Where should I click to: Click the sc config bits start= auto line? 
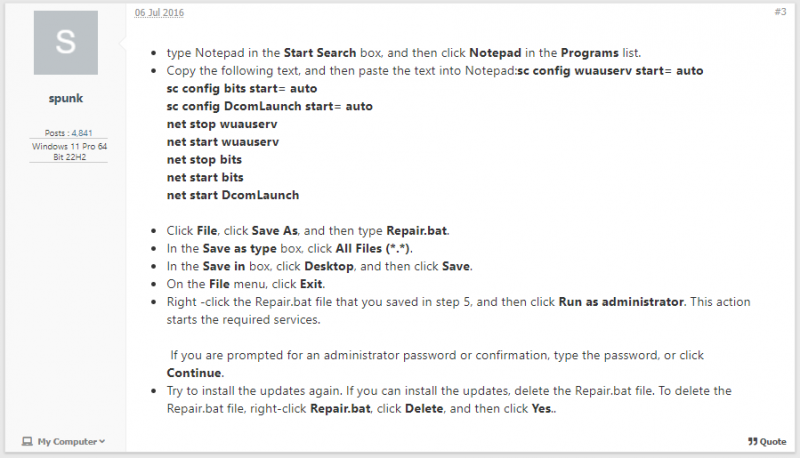click(242, 89)
